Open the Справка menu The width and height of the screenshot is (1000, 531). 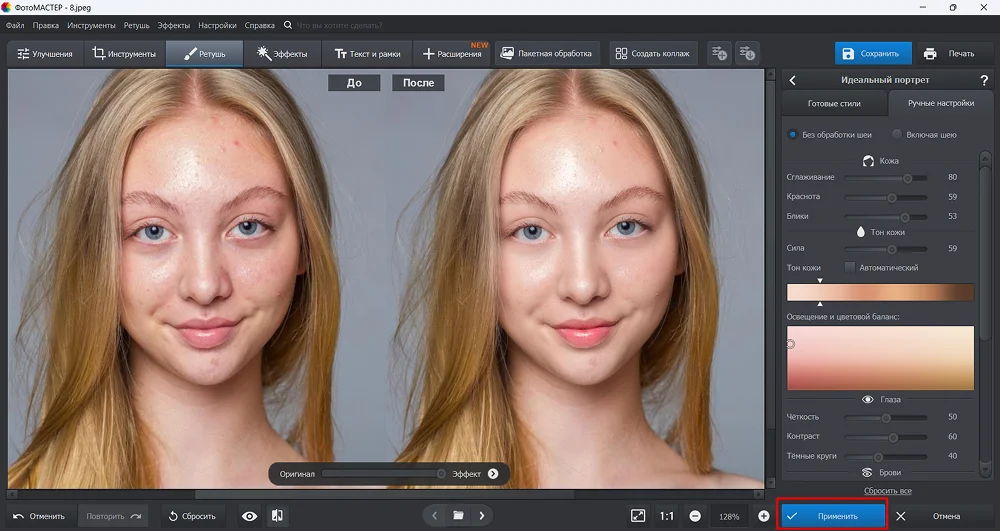tap(260, 25)
